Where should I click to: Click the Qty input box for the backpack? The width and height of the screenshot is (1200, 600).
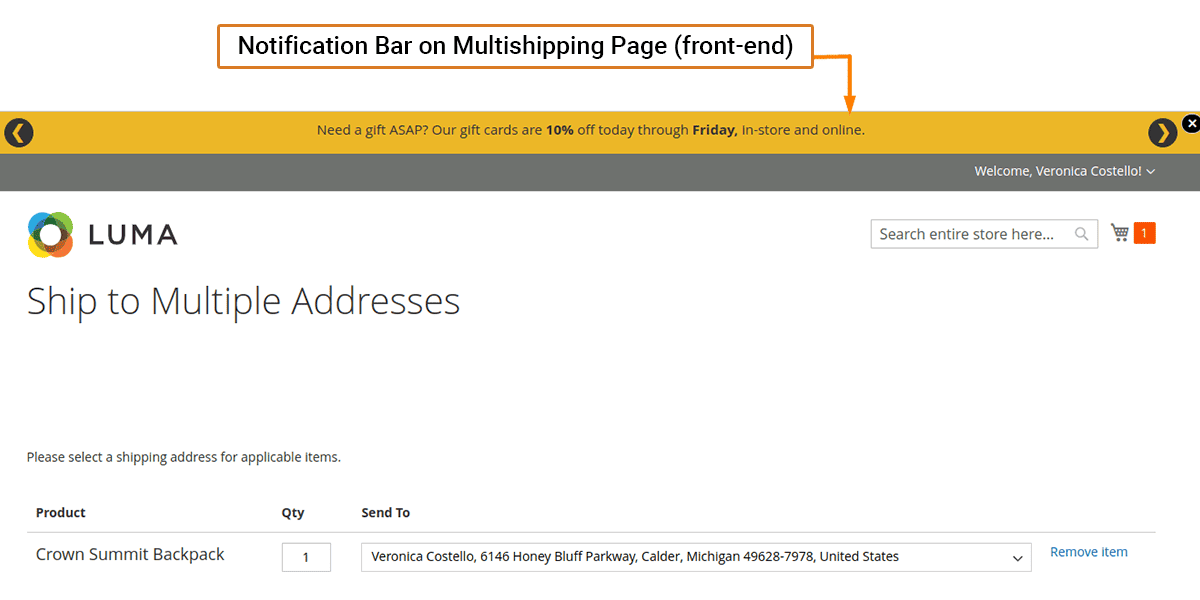point(306,557)
